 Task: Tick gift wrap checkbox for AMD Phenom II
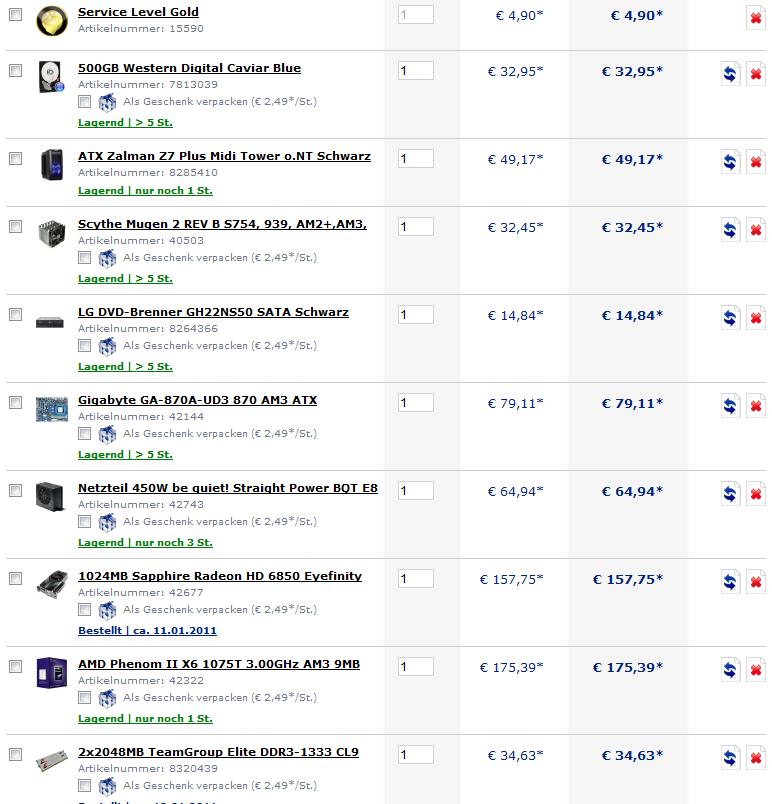[x=85, y=698]
